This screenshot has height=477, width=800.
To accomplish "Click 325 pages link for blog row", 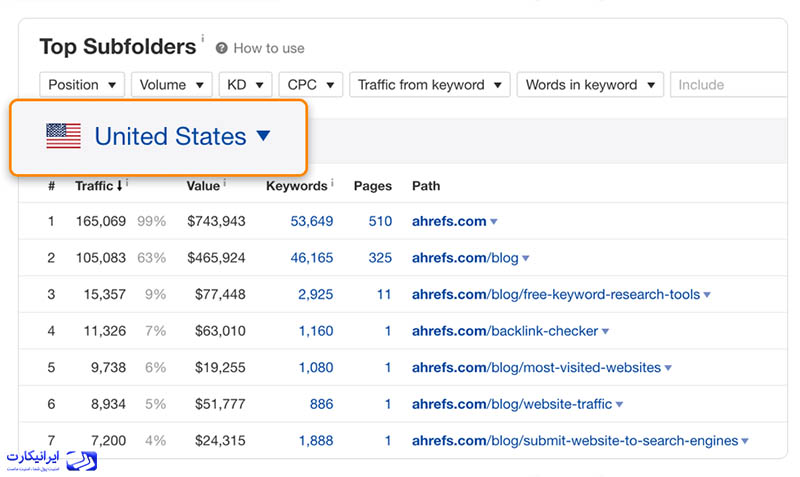I will (x=380, y=258).
